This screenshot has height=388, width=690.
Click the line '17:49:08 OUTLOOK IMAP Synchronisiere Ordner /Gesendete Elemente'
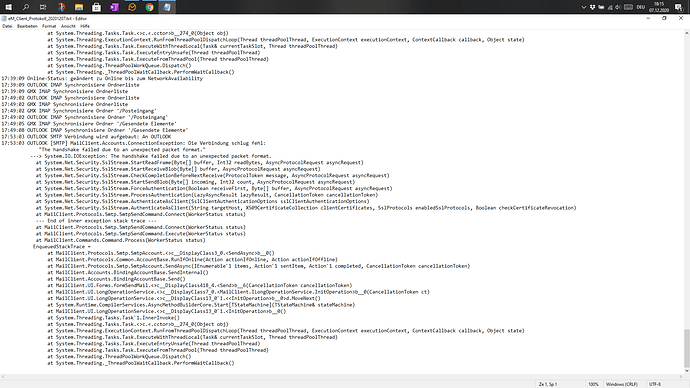[95, 130]
